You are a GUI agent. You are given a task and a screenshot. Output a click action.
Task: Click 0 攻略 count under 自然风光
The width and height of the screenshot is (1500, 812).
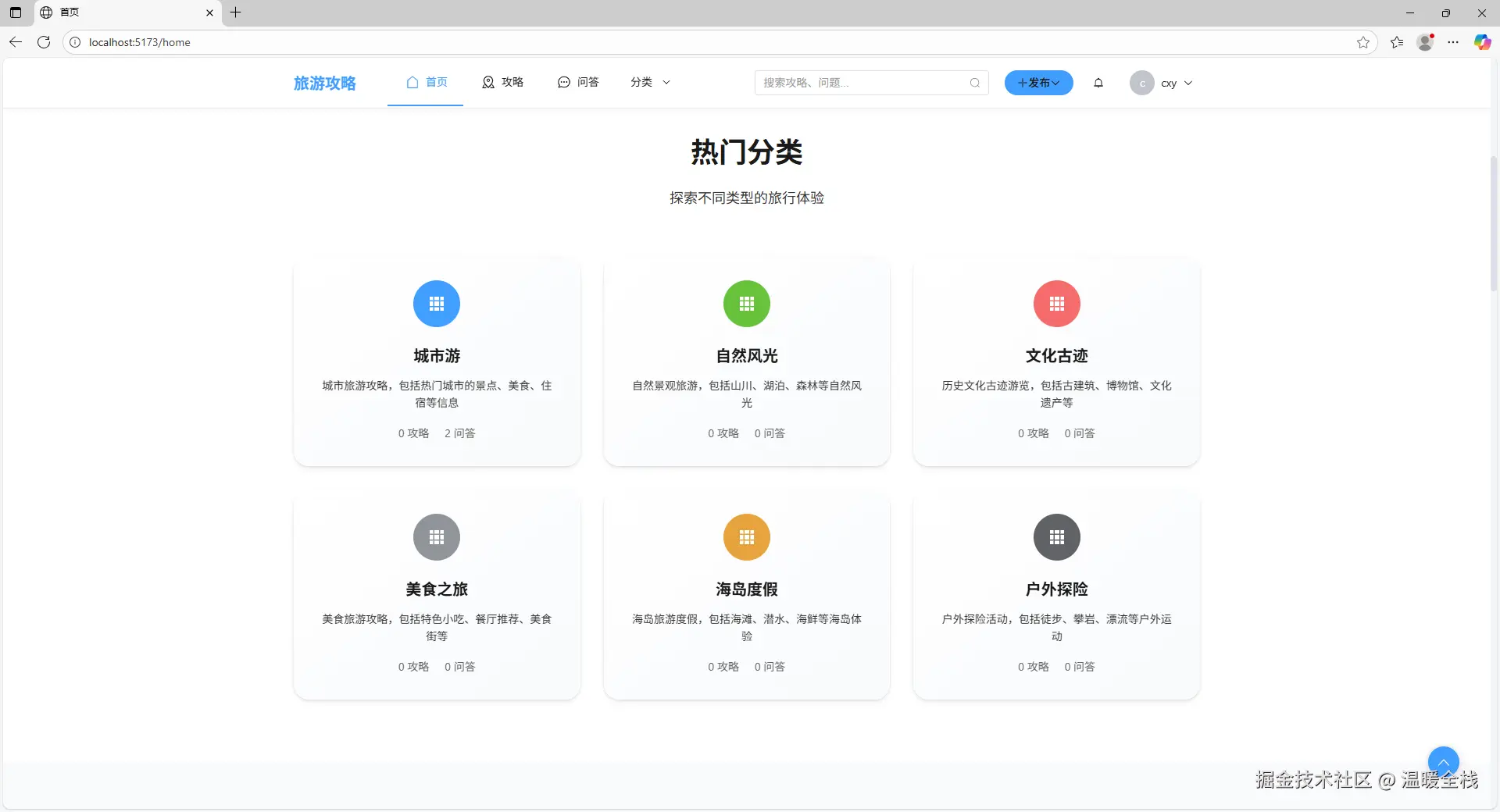[723, 433]
